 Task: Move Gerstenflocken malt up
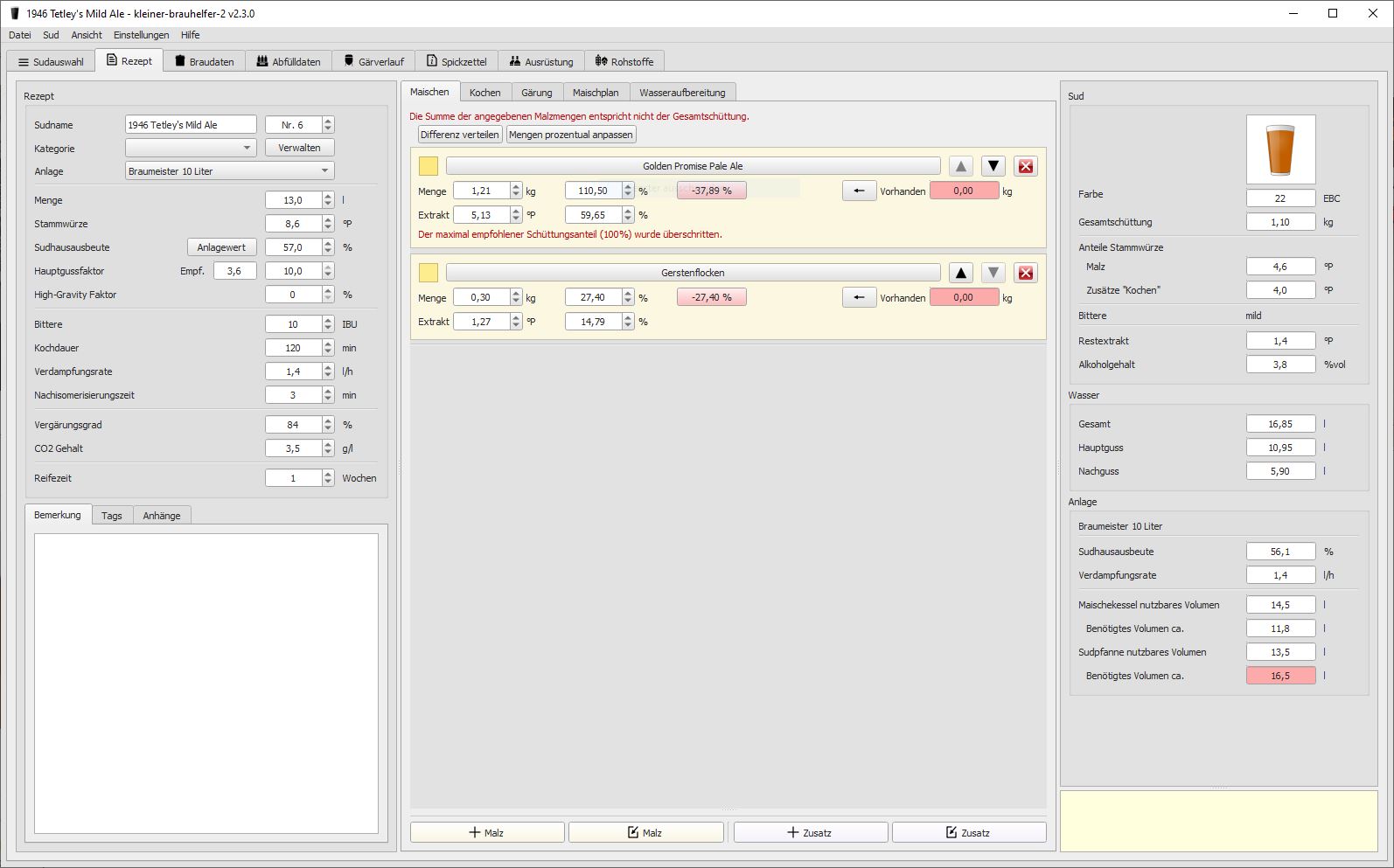(x=960, y=273)
